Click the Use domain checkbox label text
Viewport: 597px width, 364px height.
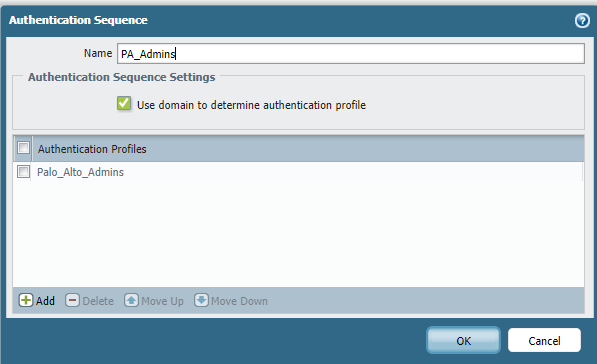pyautogui.click(x=251, y=105)
